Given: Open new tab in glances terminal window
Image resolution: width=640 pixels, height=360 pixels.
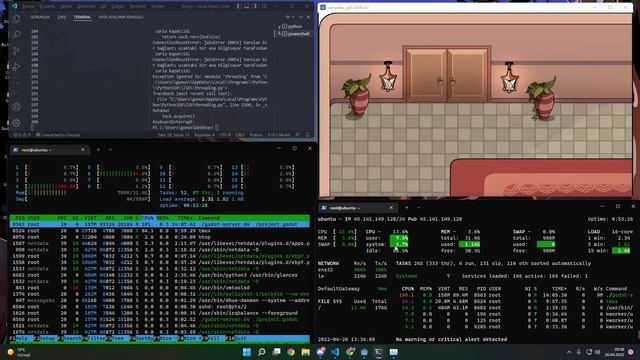Looking at the screenshot, I should (x=407, y=208).
